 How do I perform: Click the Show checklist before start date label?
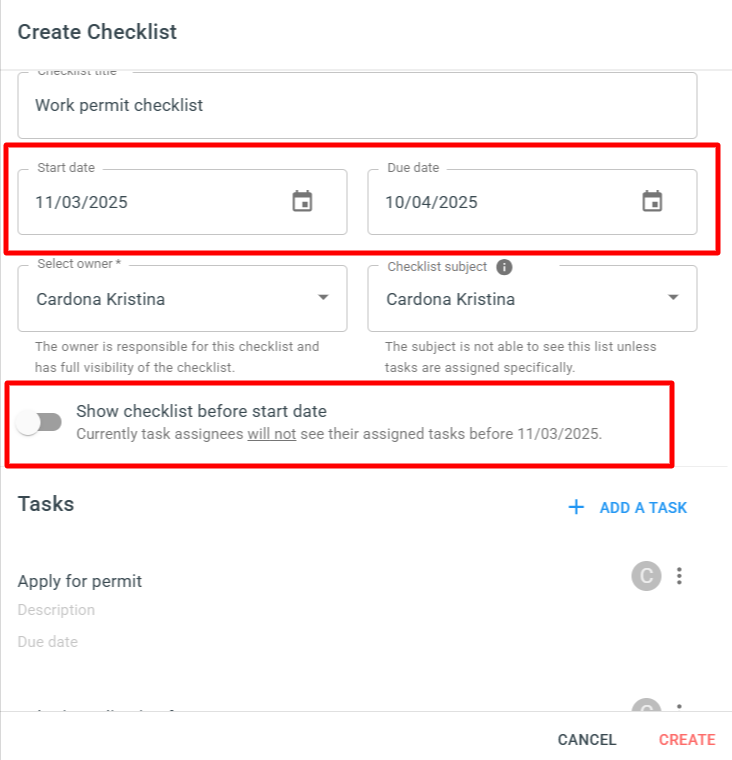201,411
